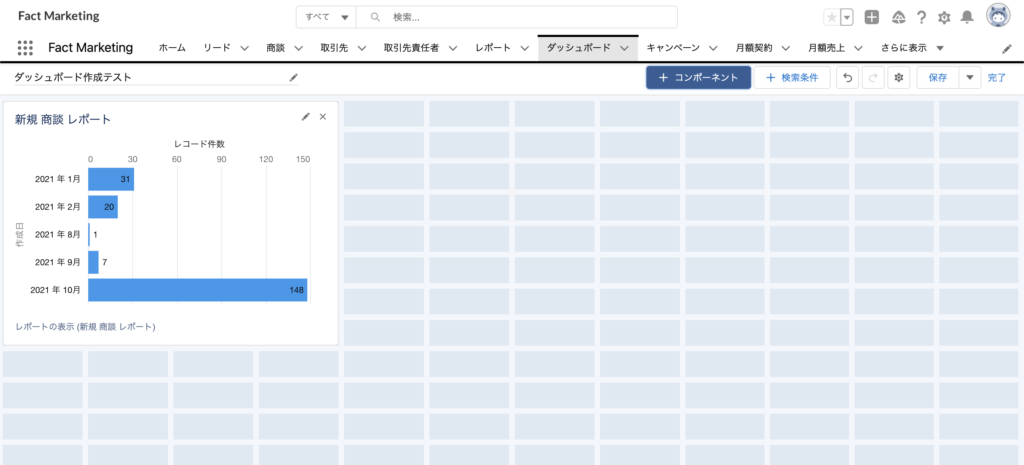The height and width of the screenshot is (465, 1024).
Task: Click the 検索 search input field
Action: (x=517, y=18)
